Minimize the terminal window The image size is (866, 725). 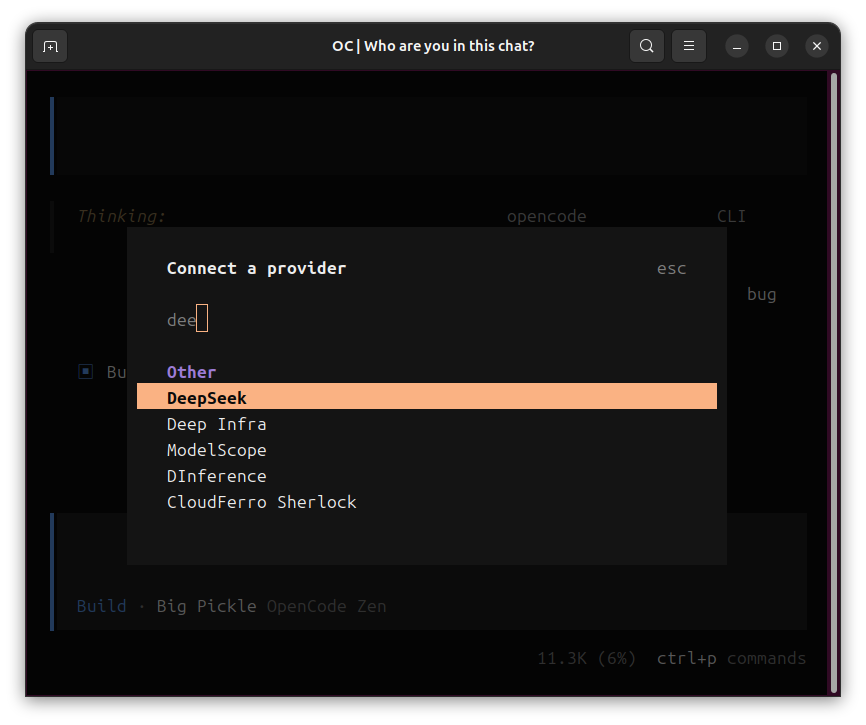tap(737, 46)
